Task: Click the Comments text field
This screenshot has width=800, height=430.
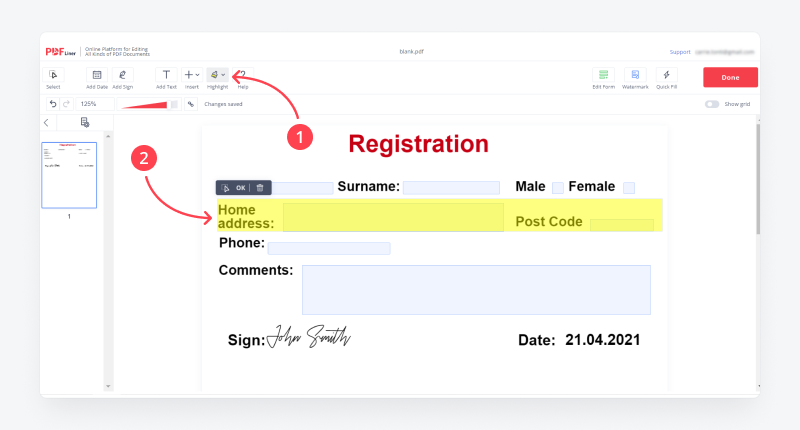Action: (476, 290)
